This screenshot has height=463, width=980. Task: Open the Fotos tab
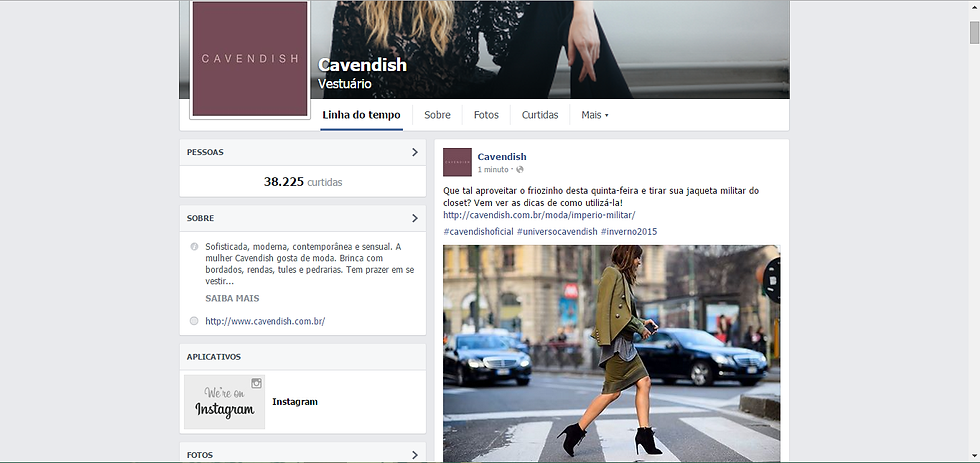(486, 115)
